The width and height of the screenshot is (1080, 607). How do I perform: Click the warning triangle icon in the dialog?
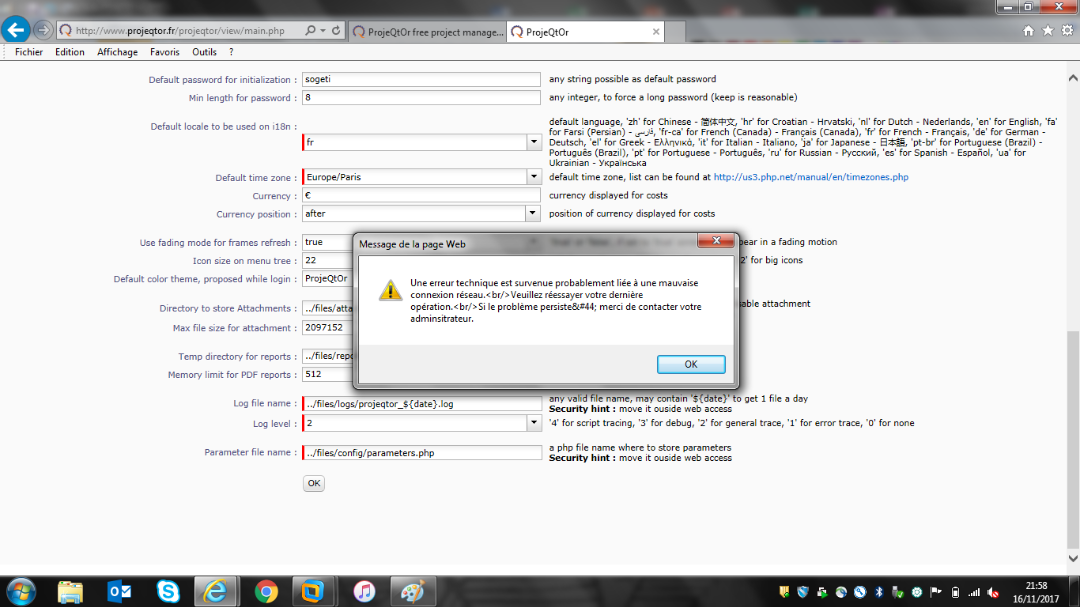point(390,290)
